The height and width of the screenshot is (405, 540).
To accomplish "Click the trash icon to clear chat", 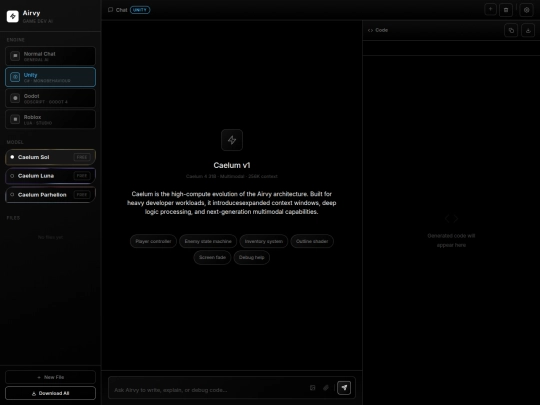I will click(506, 10).
